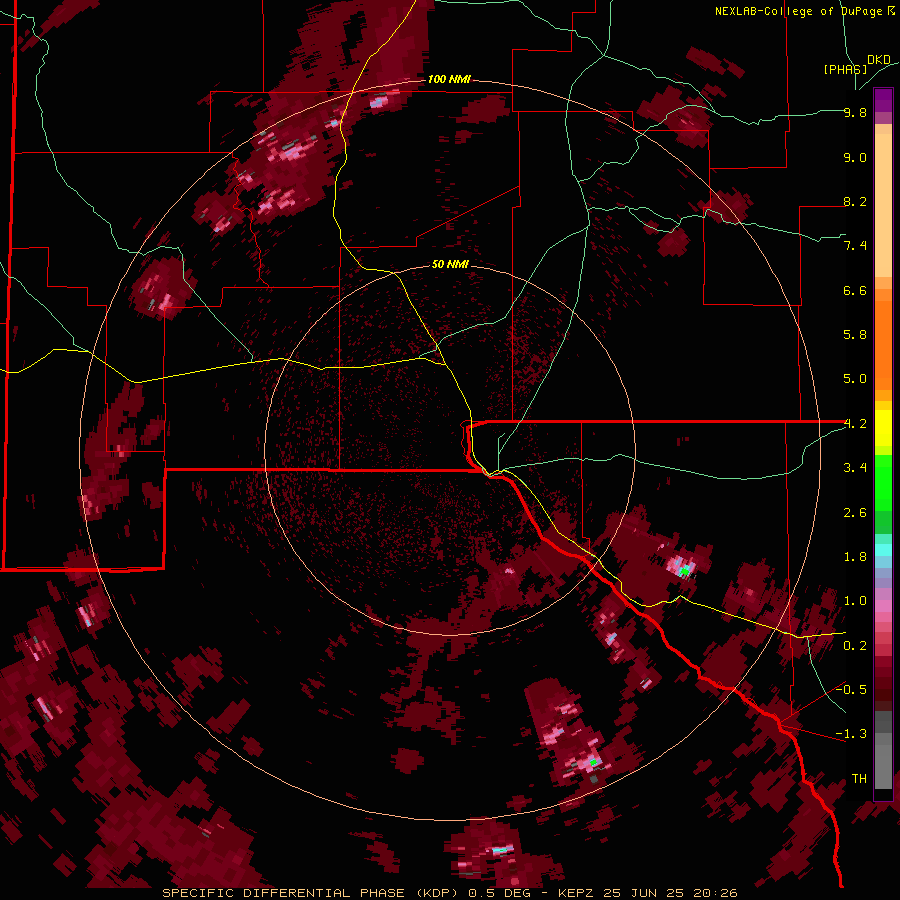Click the KEPZ radar site identifier in caption
Screen dimensions: 900x900
click(x=577, y=893)
